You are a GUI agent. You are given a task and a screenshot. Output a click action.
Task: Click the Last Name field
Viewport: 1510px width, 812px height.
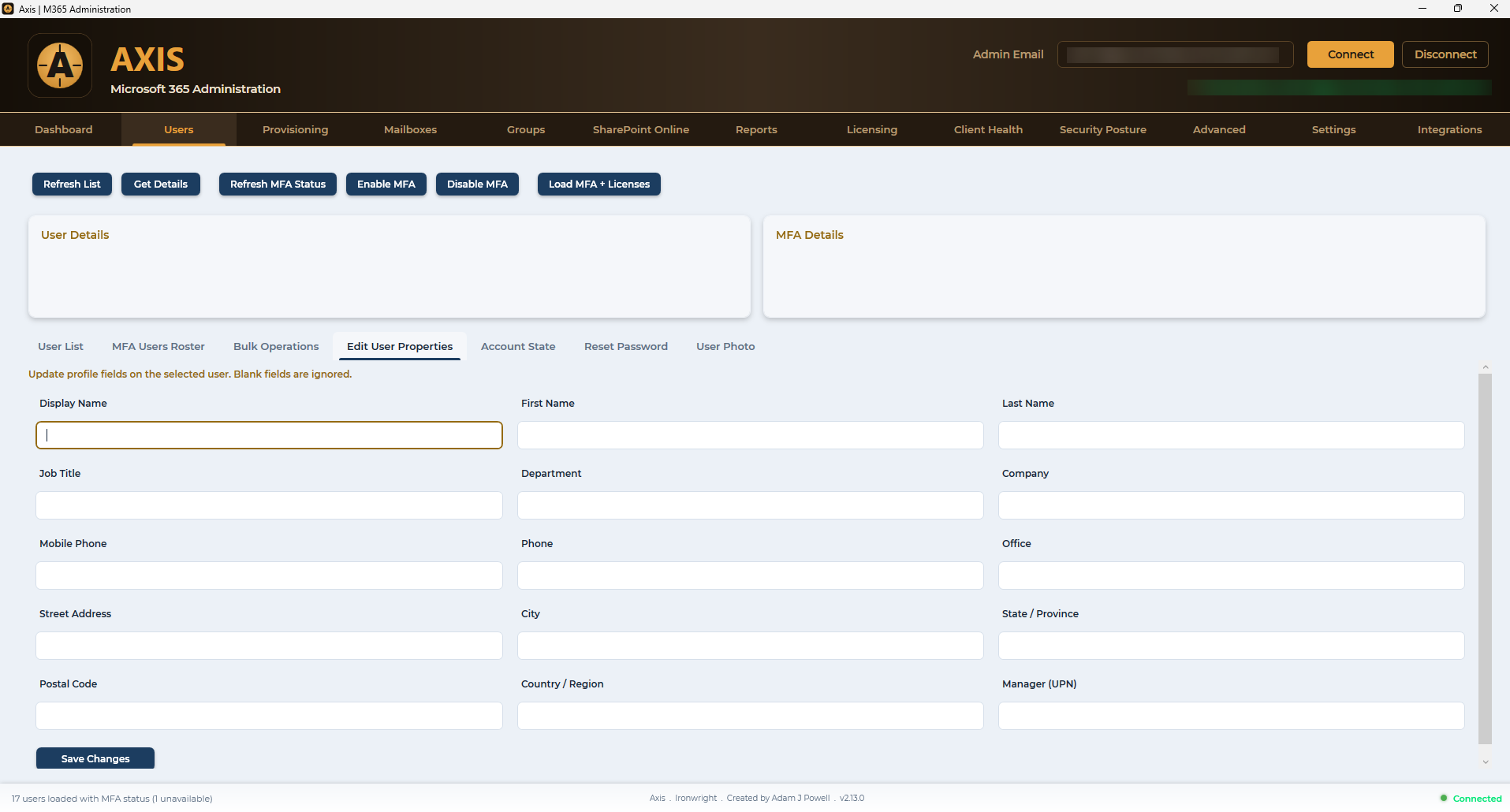point(1232,435)
